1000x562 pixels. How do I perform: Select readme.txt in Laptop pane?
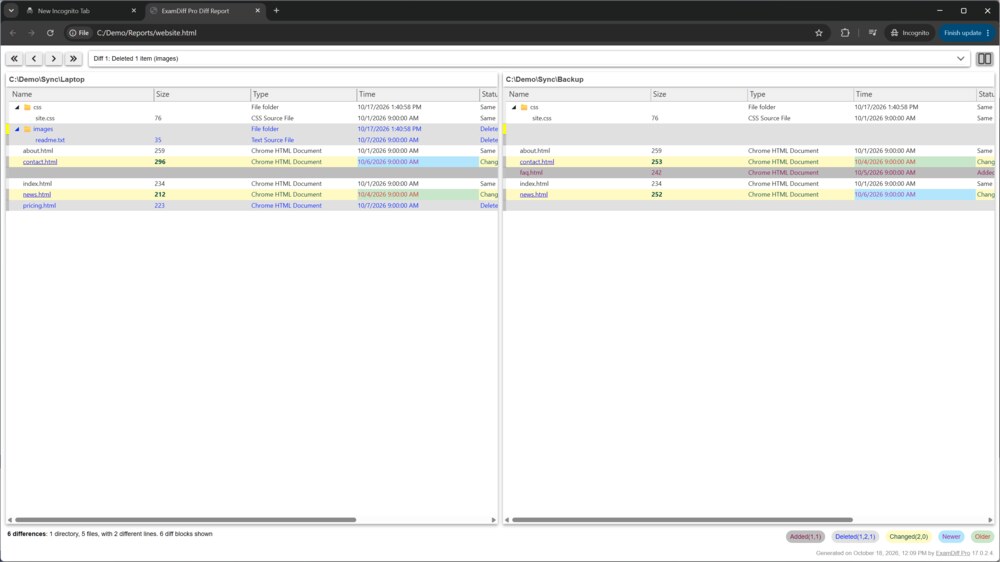[50, 140]
